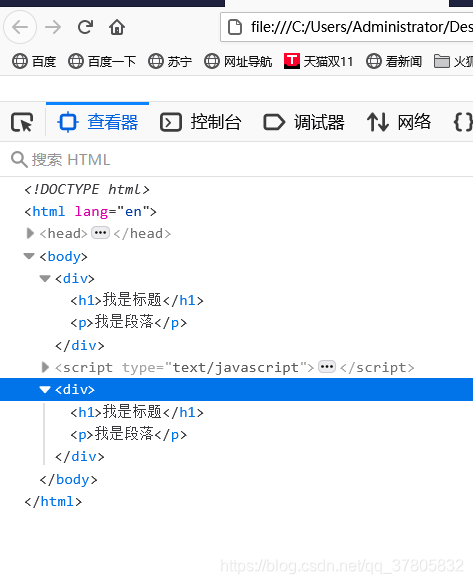Screen dimensions: 473x584
Task: Click the ellipsis badge in script node
Action: tap(327, 367)
